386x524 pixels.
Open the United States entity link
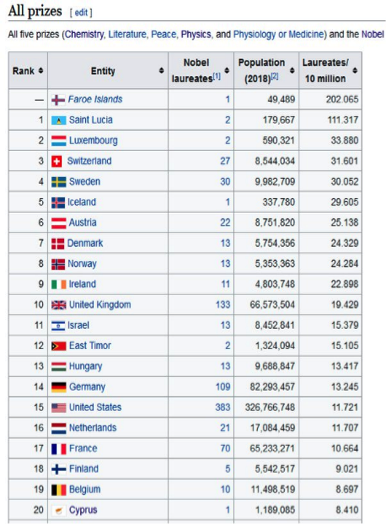[95, 407]
